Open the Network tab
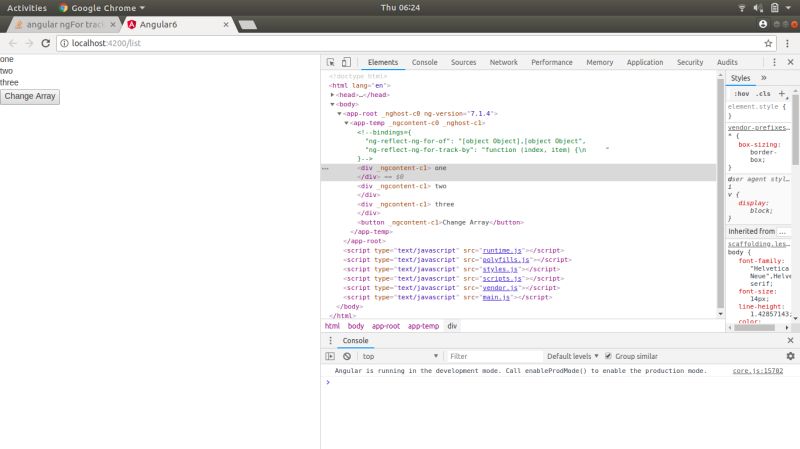800x449 pixels. (x=504, y=62)
